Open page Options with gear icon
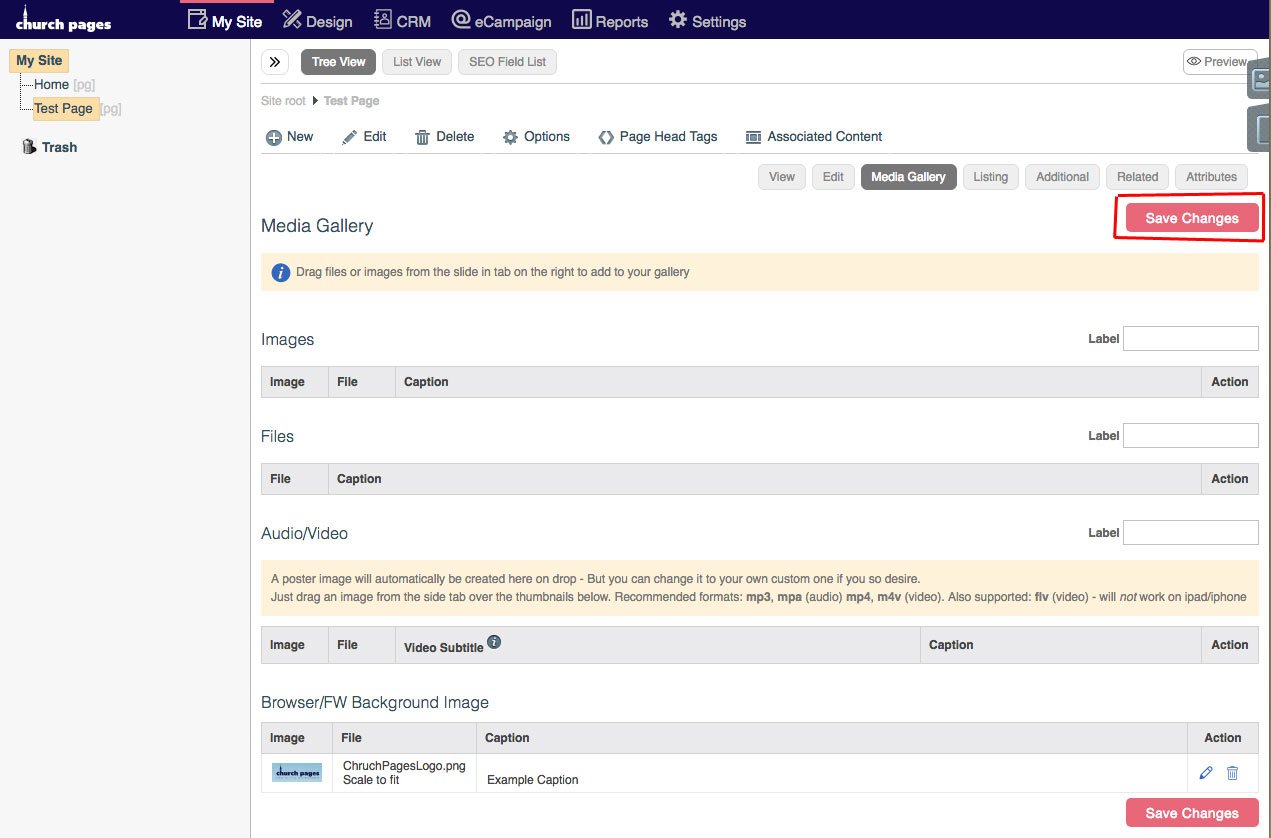1271x838 pixels. click(x=536, y=137)
